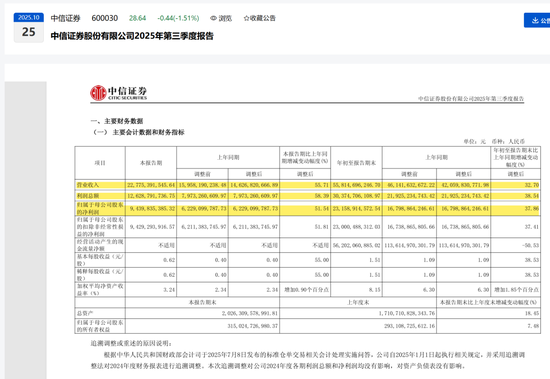Click the CITIC Securities logo in the document
Image resolution: width=550 pixels, height=379 pixels.
[118, 93]
